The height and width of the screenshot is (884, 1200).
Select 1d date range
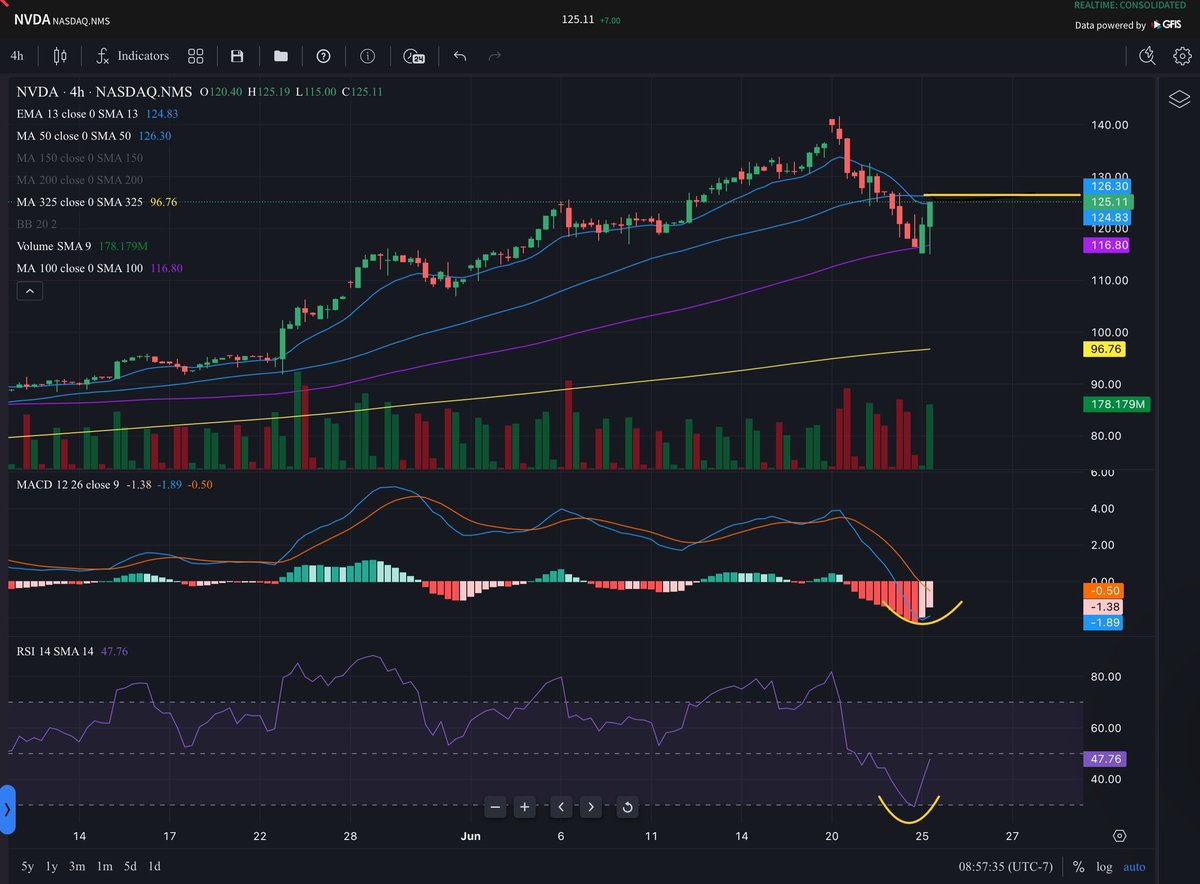click(154, 867)
